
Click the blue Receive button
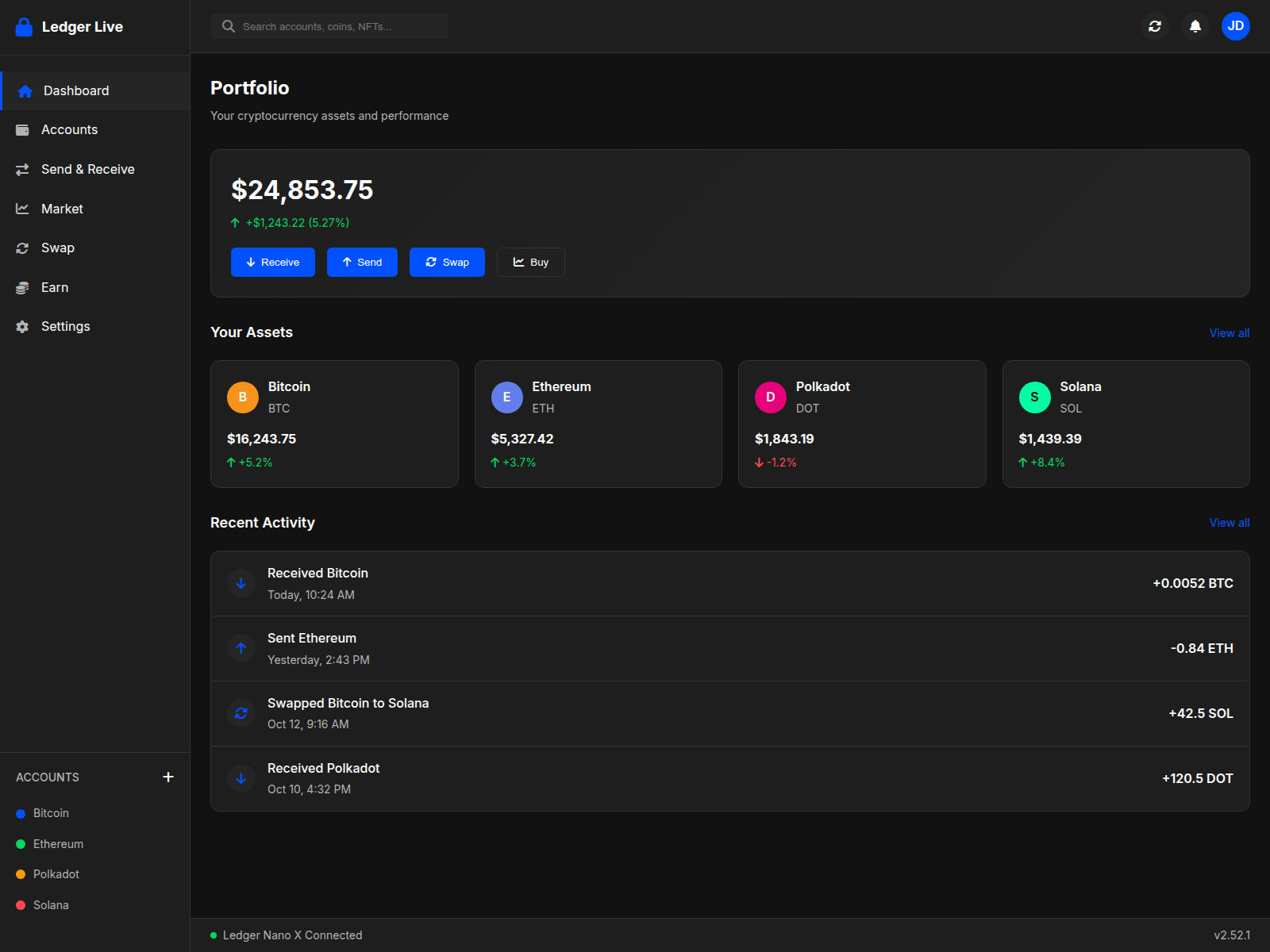[273, 263]
